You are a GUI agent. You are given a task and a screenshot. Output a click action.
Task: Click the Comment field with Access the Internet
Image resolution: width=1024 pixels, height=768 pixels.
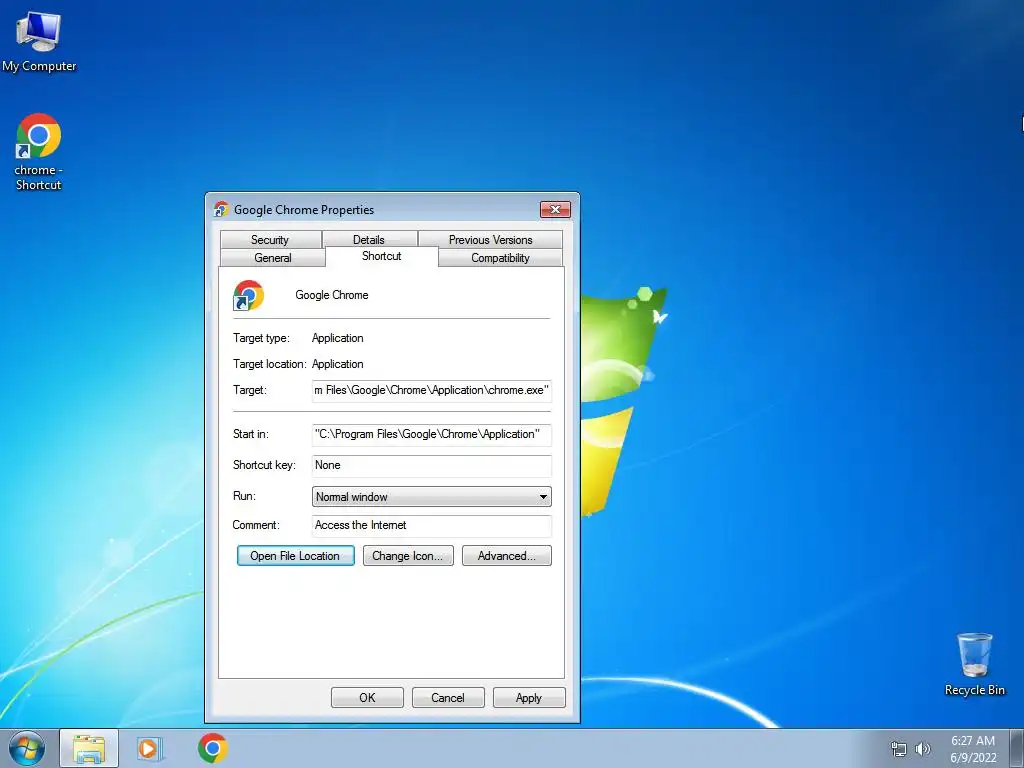[x=432, y=526]
